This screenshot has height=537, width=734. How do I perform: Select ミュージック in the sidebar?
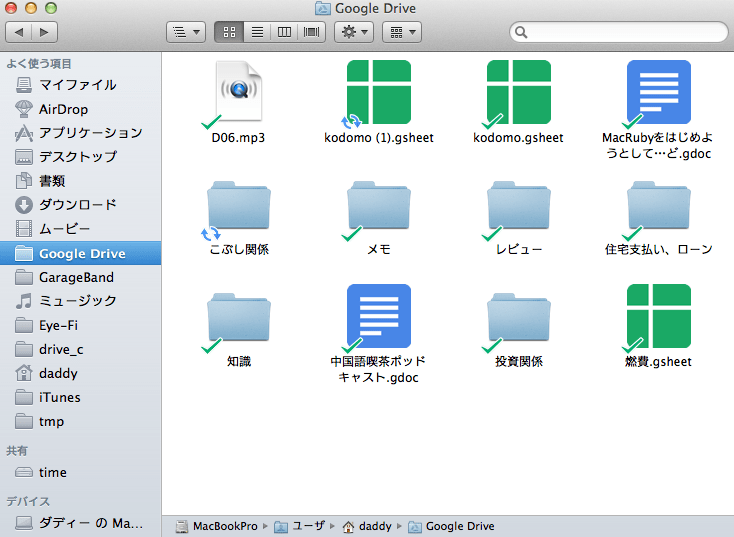tap(81, 301)
